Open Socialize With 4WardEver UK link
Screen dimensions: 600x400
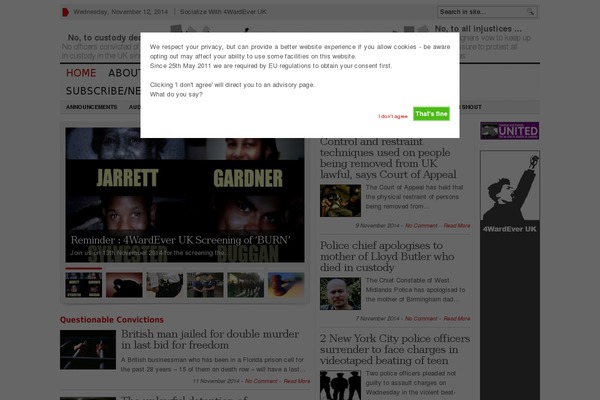coord(223,12)
